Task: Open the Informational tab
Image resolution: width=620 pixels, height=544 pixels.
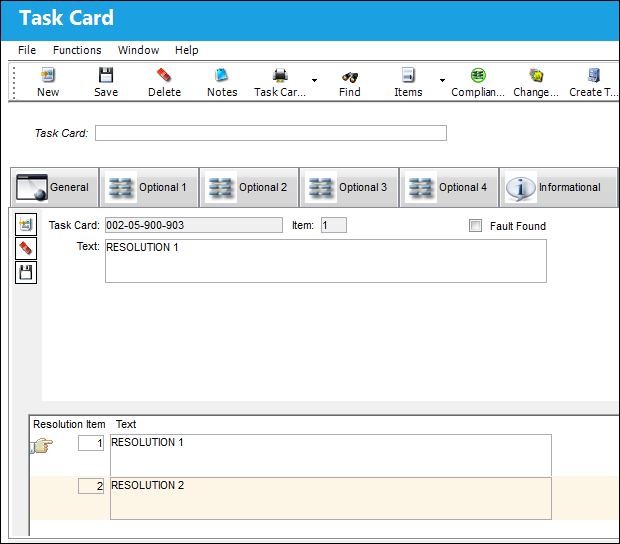Action: pos(558,187)
